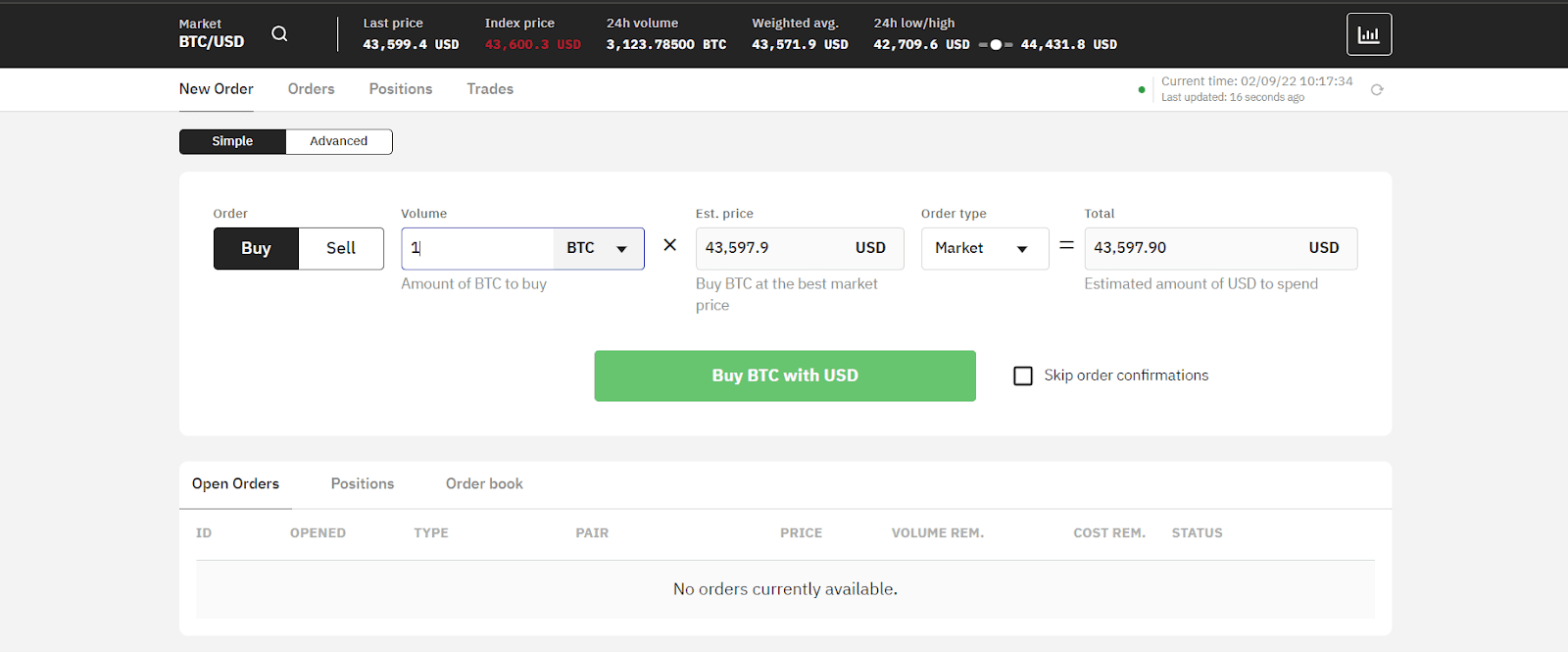Click the 24h low/high range slider
The height and width of the screenshot is (652, 1568).
996,45
